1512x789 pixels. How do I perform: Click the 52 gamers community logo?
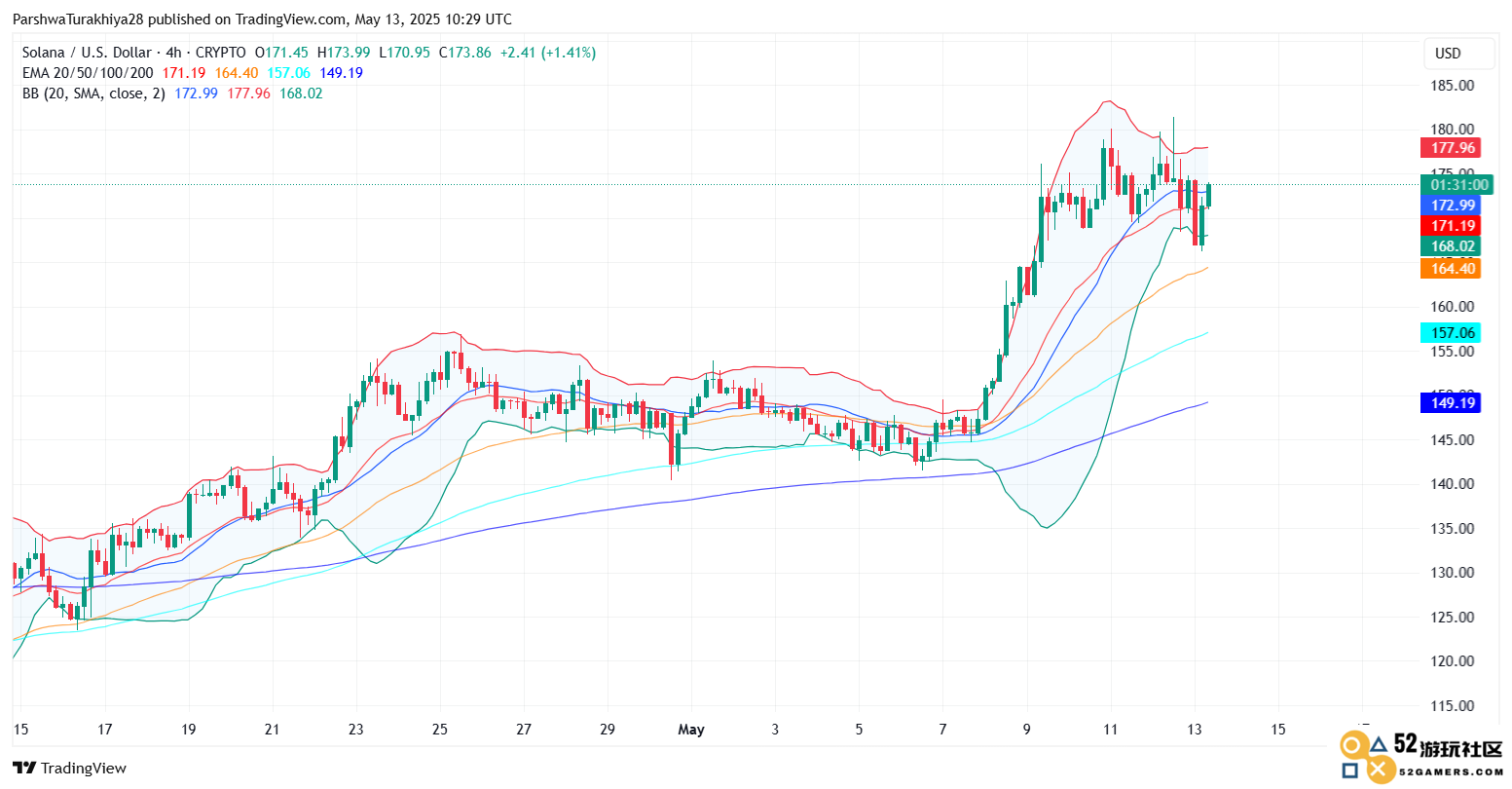(x=1421, y=758)
